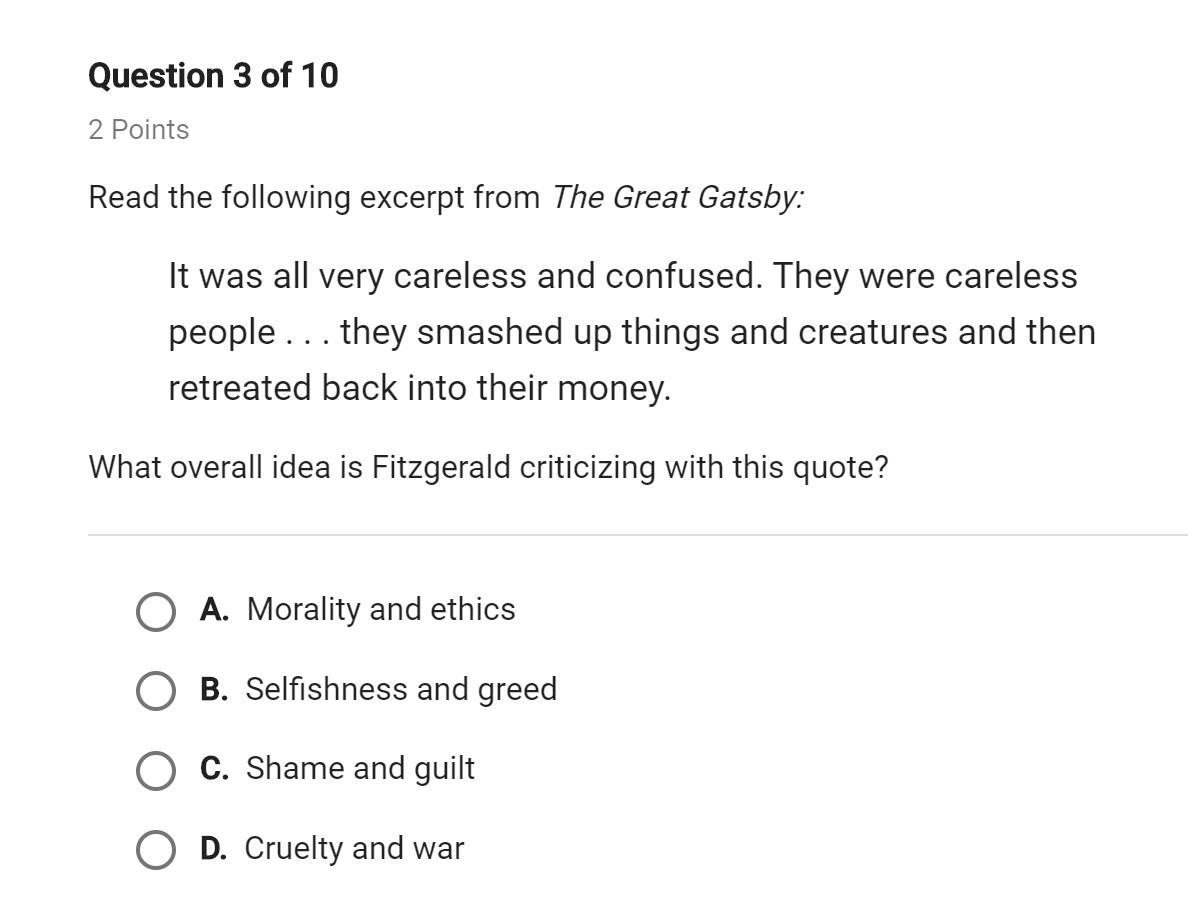Image resolution: width=1194 pixels, height=911 pixels.
Task: Click the prompt 'What overall idea is Fitzgerald'
Action: click(488, 467)
